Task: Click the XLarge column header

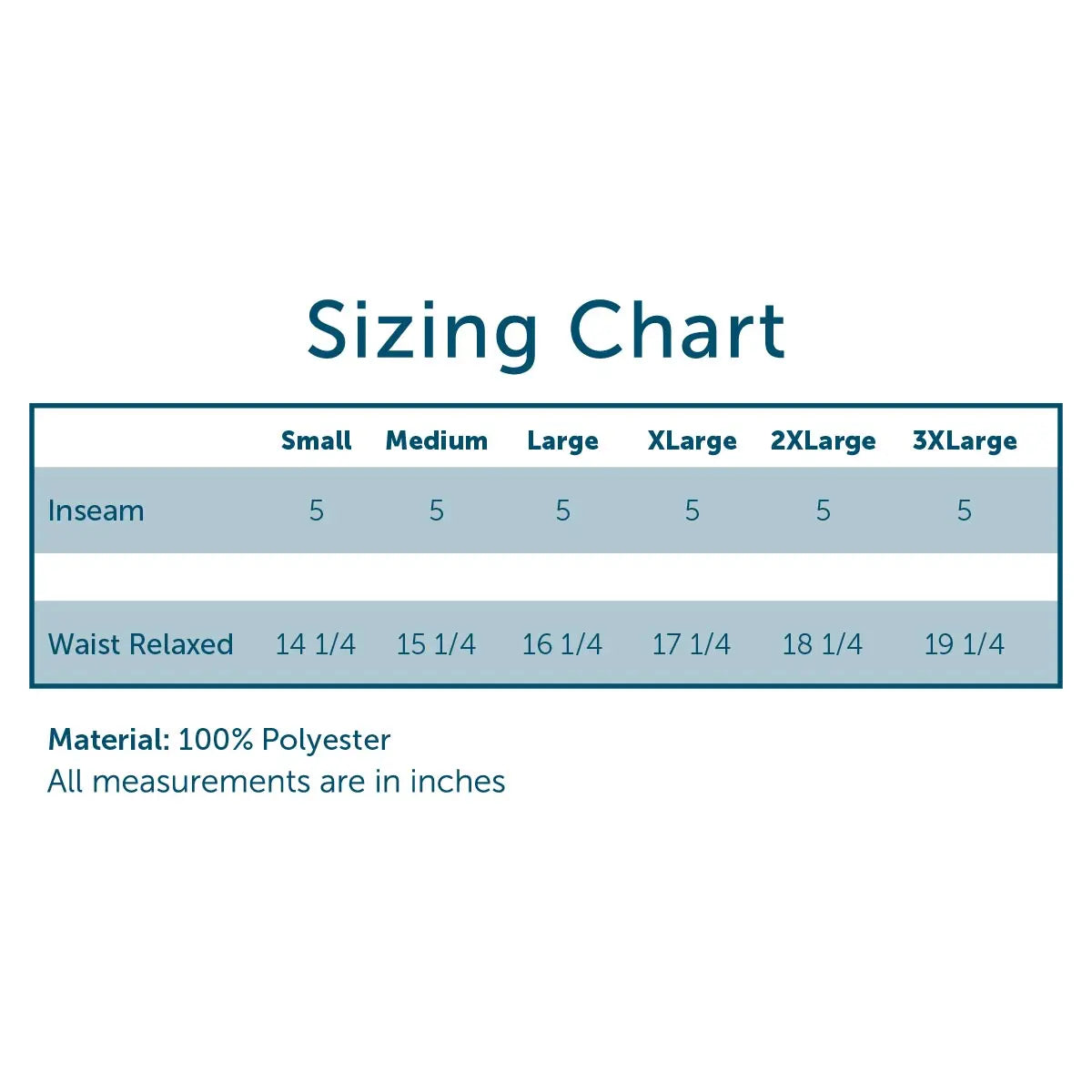Action: click(x=692, y=441)
